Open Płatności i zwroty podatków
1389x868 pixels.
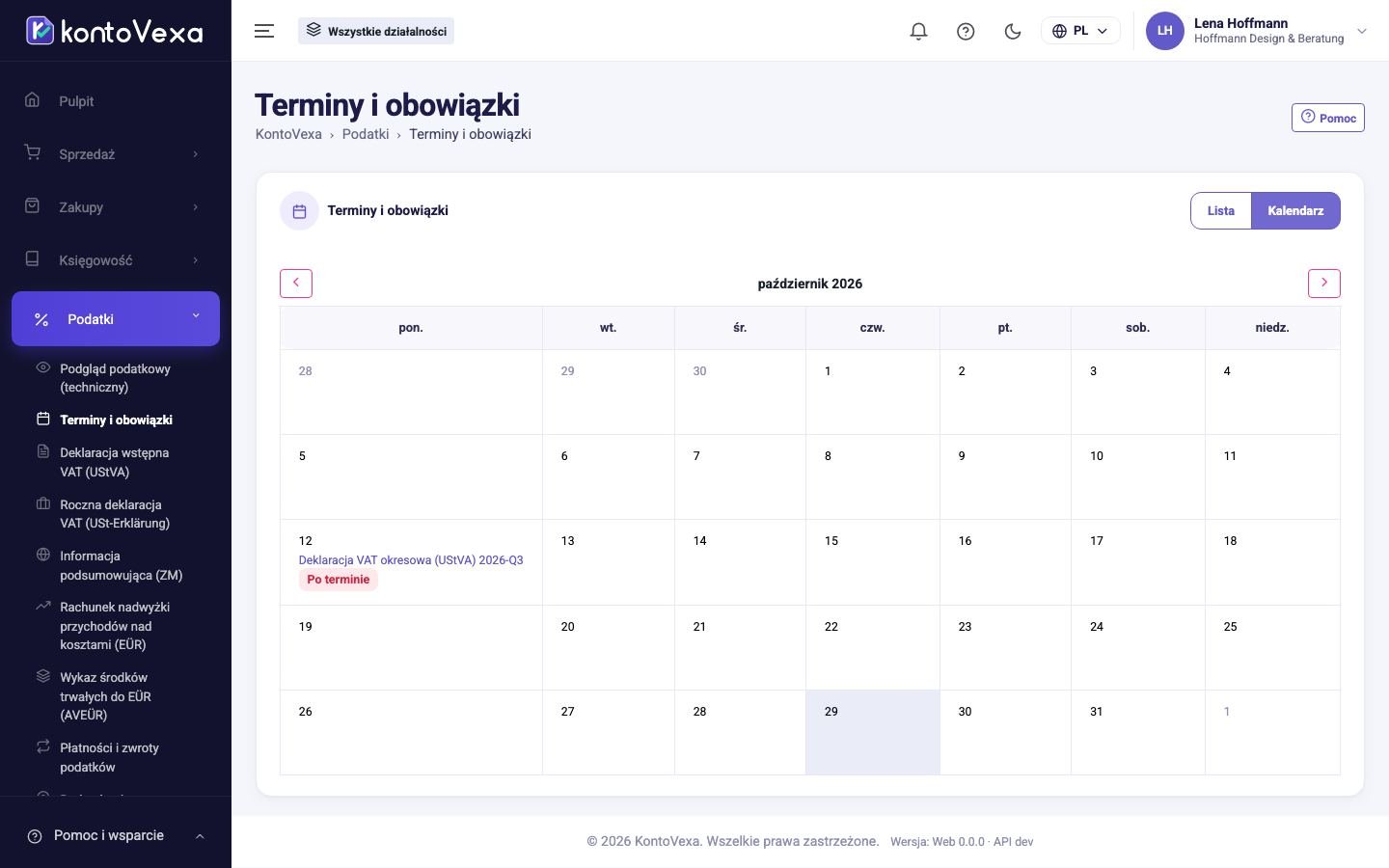109,757
